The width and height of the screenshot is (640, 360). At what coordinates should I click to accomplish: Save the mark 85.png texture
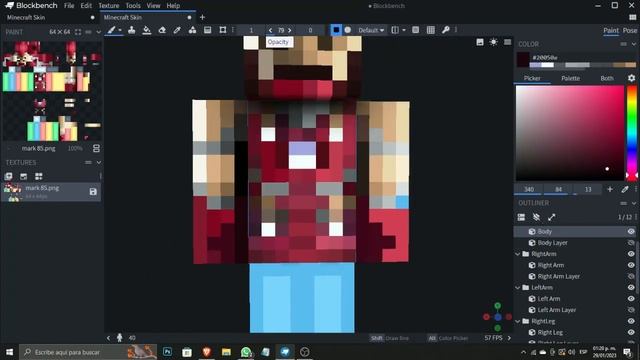[93, 192]
